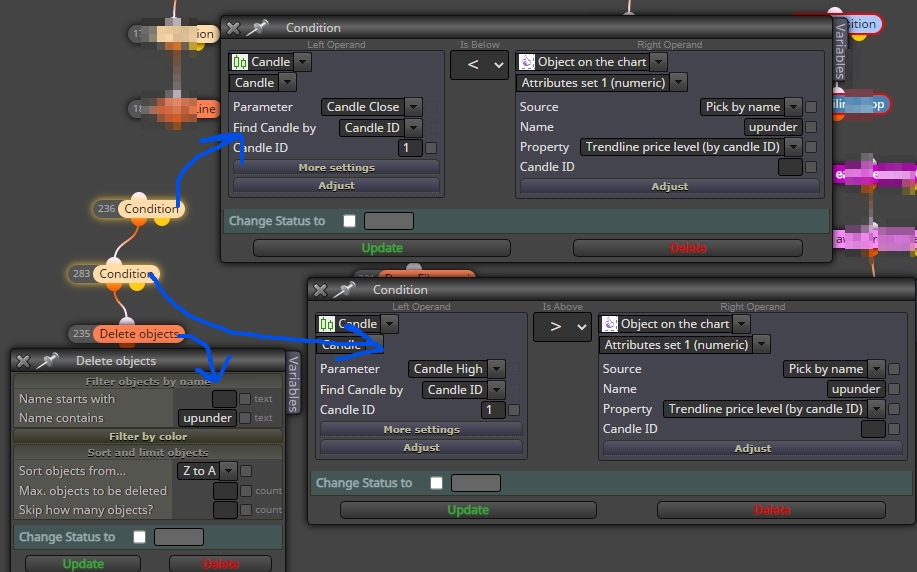Click More settings in upper Condition
Image resolution: width=917 pixels, height=572 pixels.
[336, 167]
